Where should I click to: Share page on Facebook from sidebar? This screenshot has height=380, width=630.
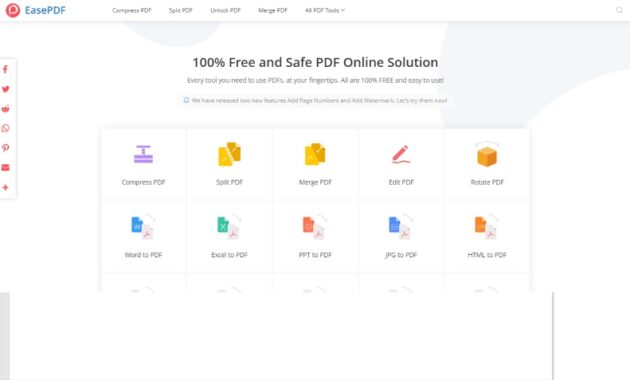6,69
